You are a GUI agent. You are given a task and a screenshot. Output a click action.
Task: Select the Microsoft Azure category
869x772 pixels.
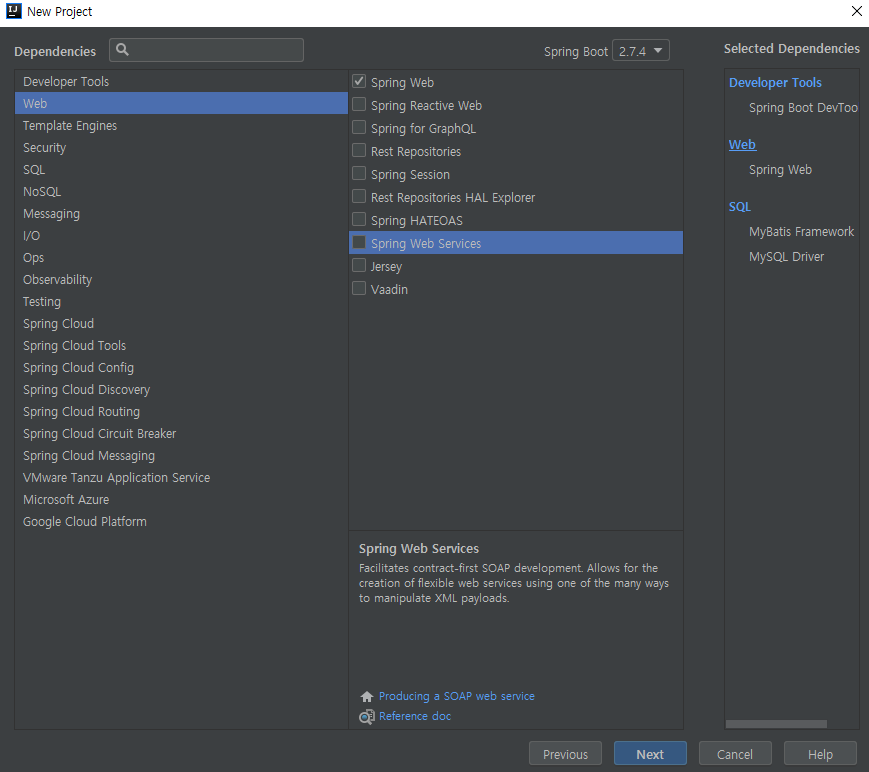181,499
